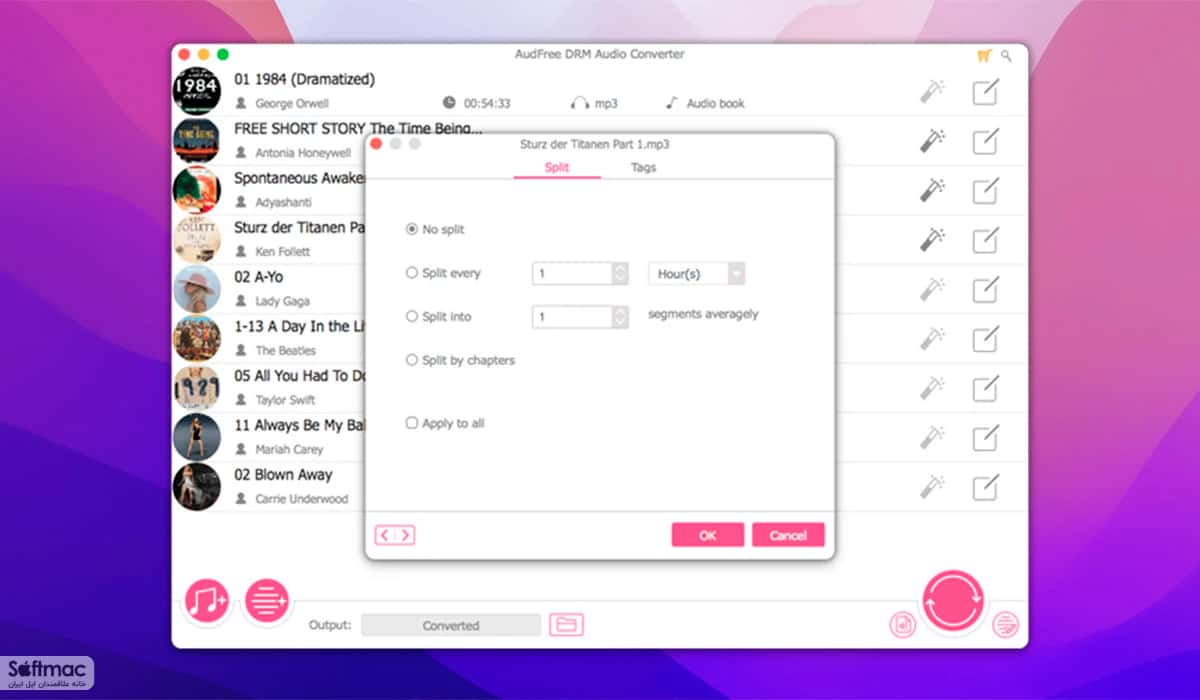Open the Hour(s) unit dropdown
The height and width of the screenshot is (700, 1200).
pos(697,274)
